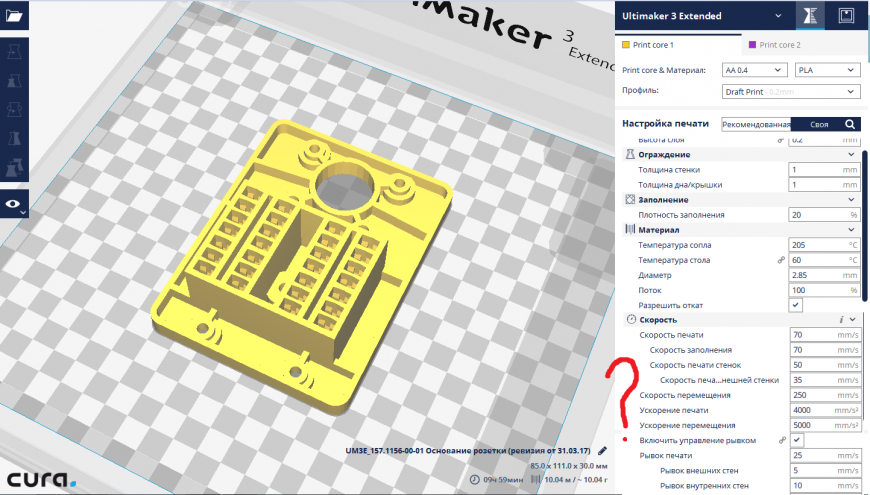Click the Print core 1 yellow color swatch
This screenshot has height=495, width=870.
click(x=625, y=44)
